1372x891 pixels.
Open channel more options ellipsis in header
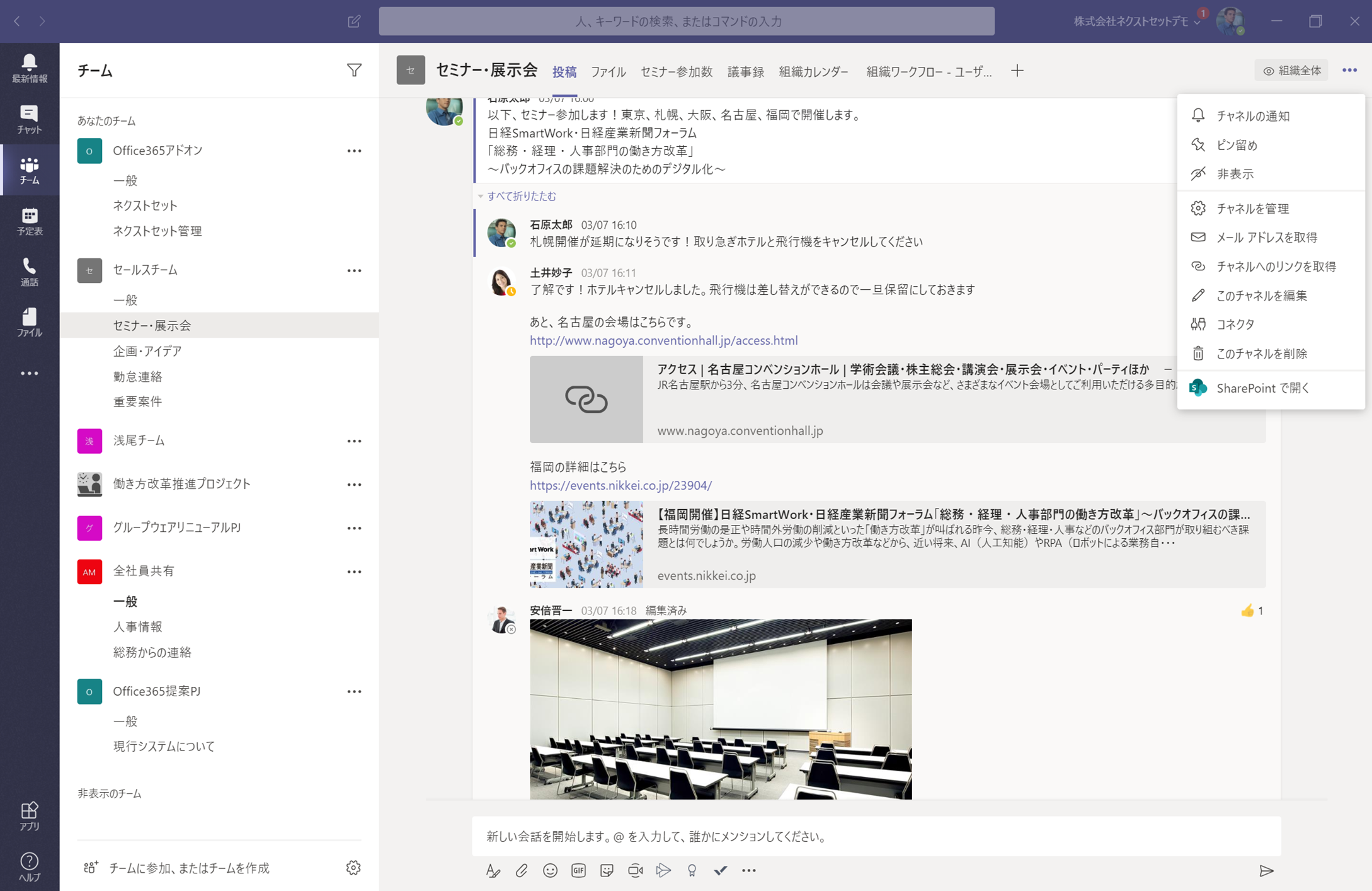(1349, 71)
